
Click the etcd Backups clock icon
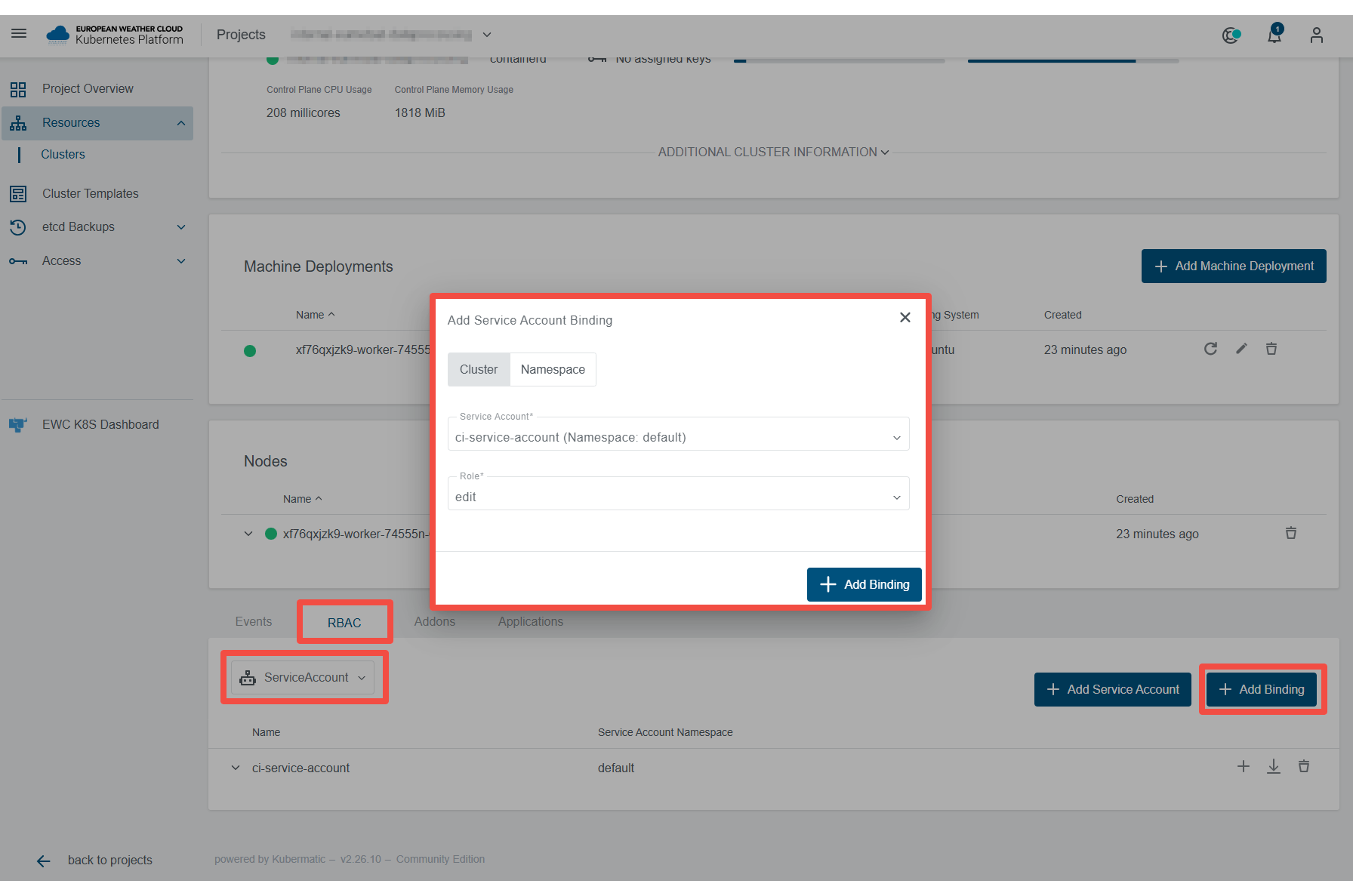pyautogui.click(x=18, y=227)
